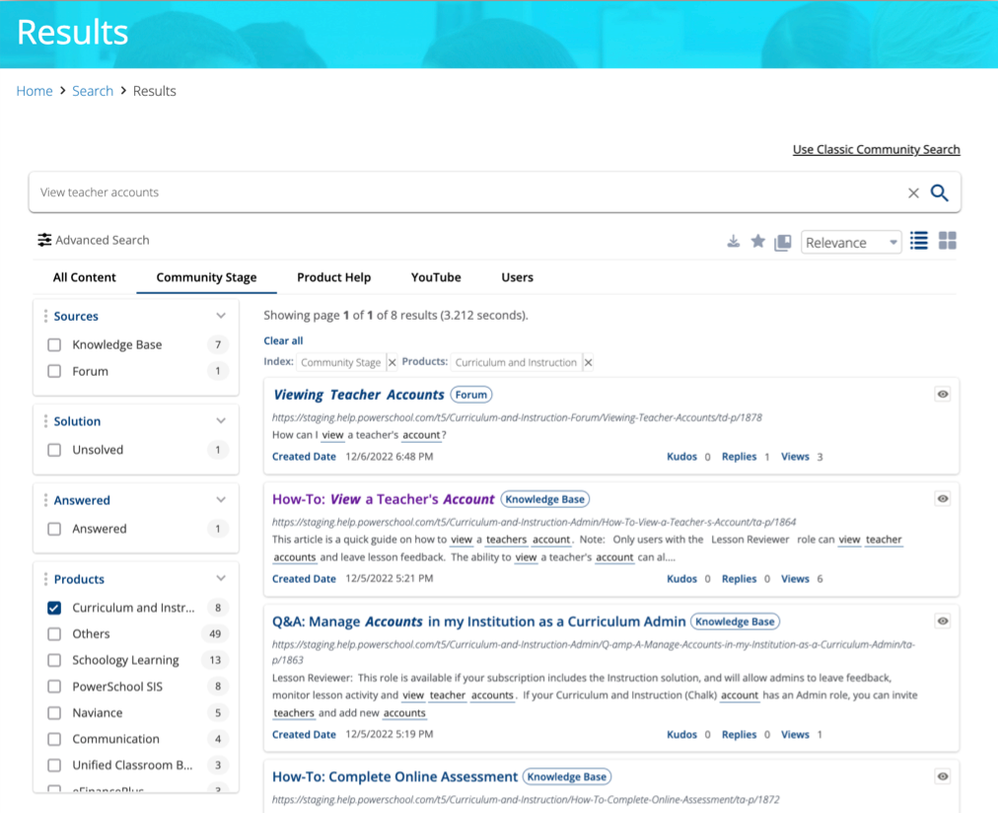Screen dimensions: 998x813
Task: Open Use Classic Community Search link
Action: [876, 150]
